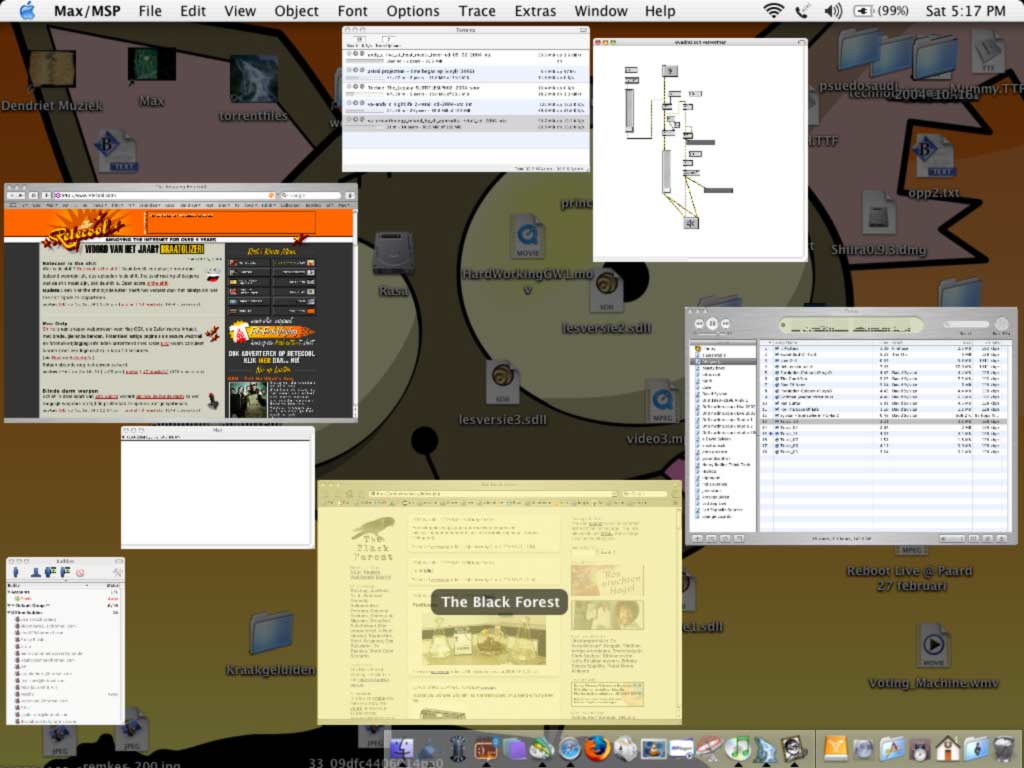This screenshot has width=1024, height=768.
Task: Click the menu bar clock Sat 5:17 PM
Action: (x=965, y=10)
